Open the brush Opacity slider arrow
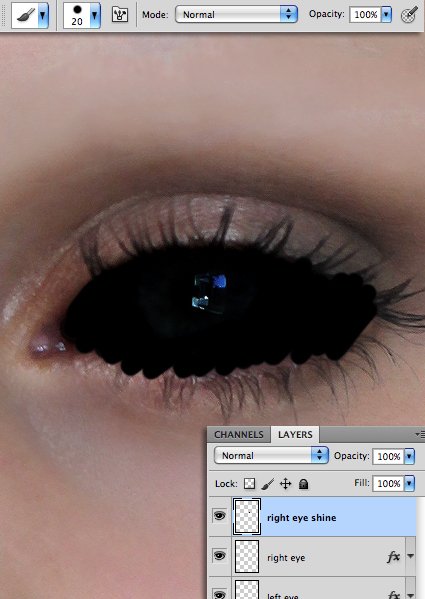This screenshot has height=599, width=425. (x=386, y=15)
